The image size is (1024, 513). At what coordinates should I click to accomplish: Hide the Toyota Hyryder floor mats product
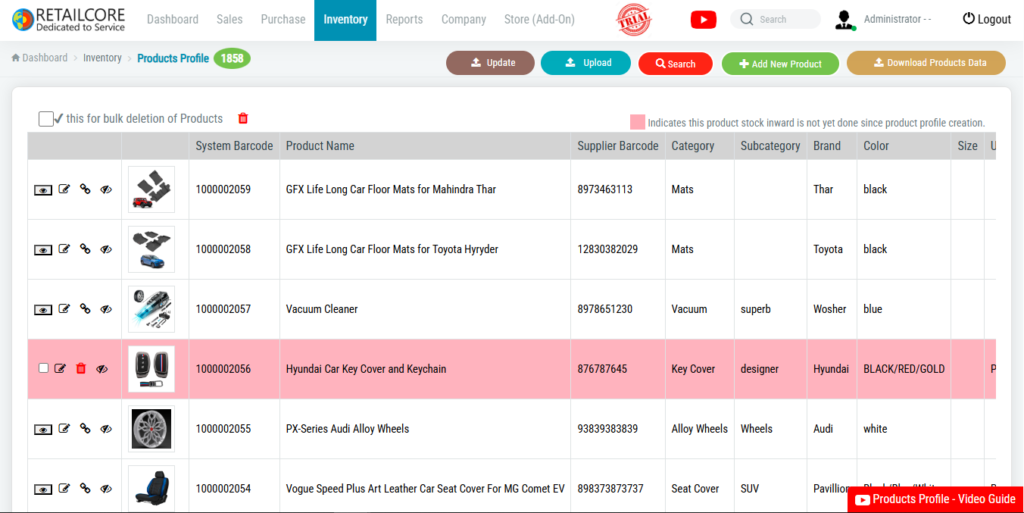coord(106,249)
